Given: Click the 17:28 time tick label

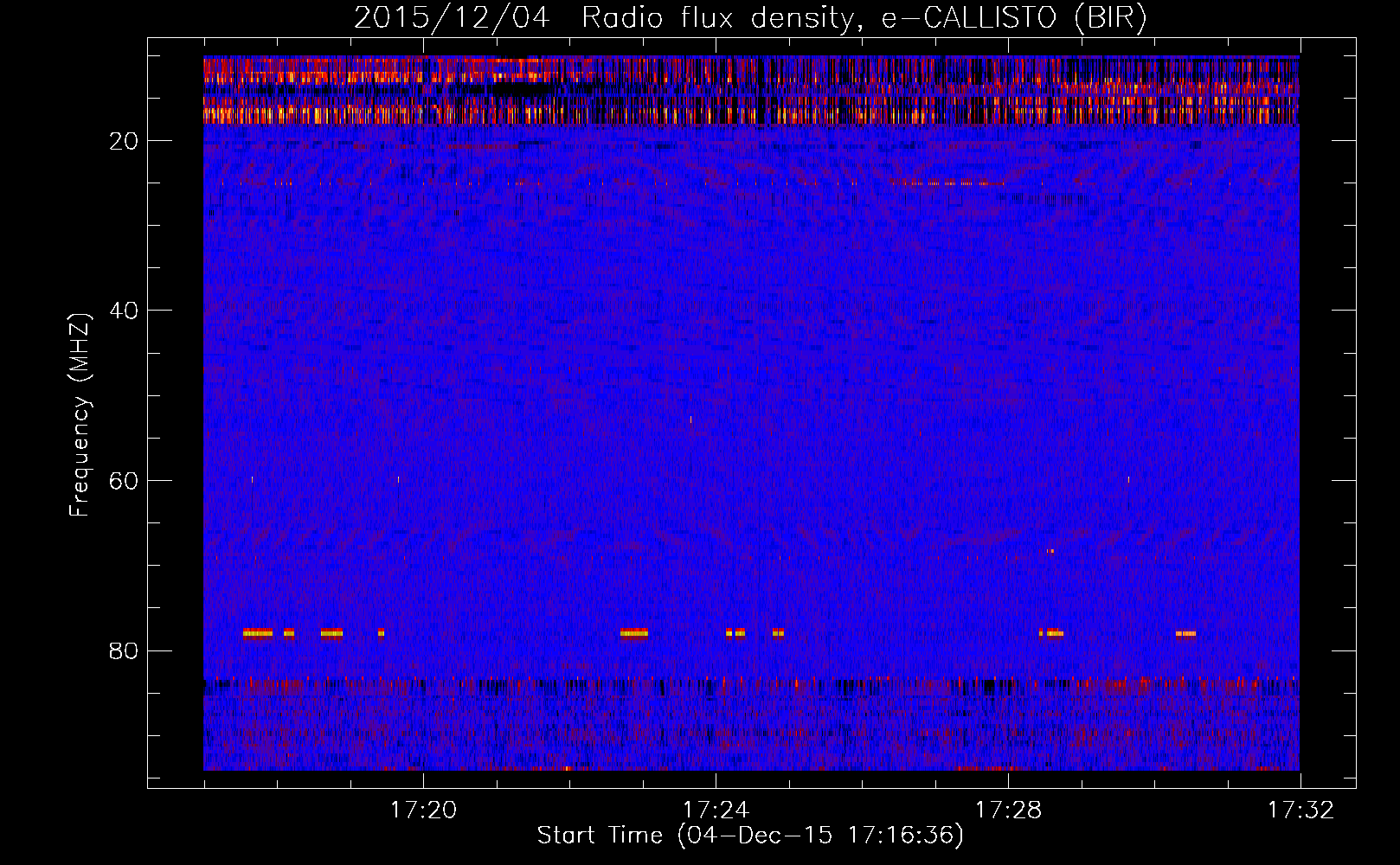Looking at the screenshot, I should 1008,811.
